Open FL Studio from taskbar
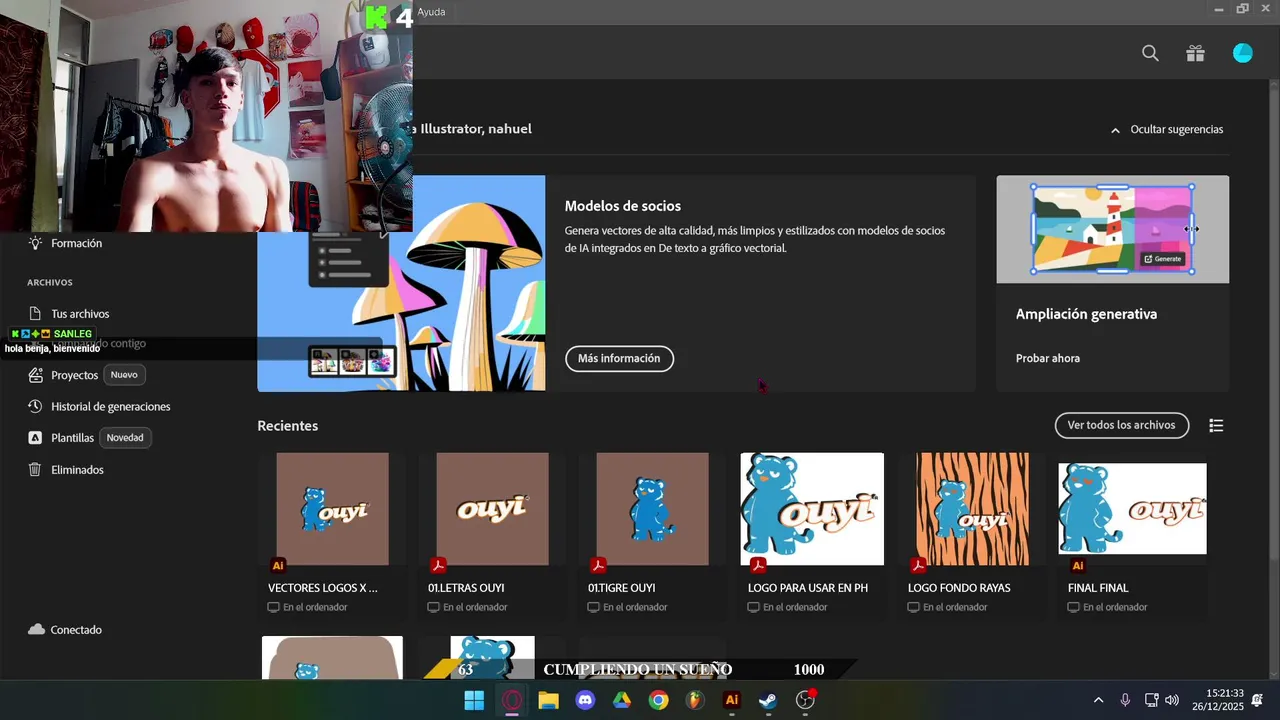The height and width of the screenshot is (720, 1280). pos(695,700)
